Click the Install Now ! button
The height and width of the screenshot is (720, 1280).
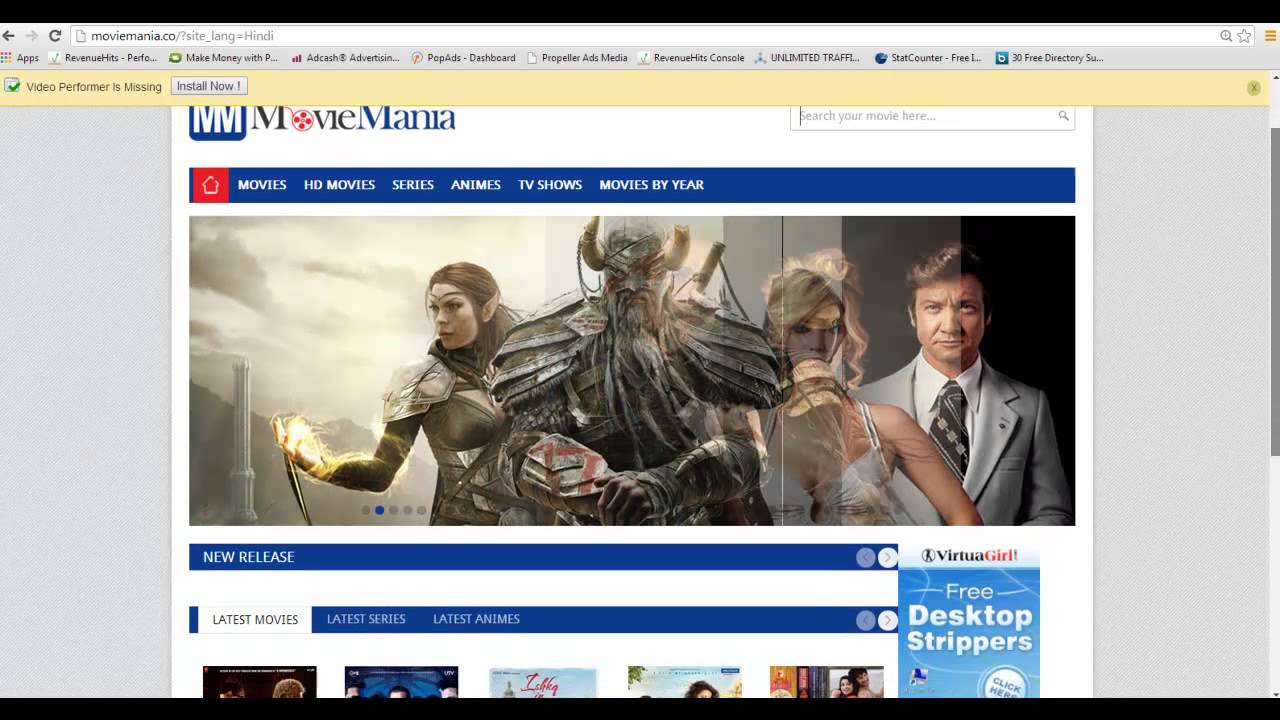coord(209,86)
